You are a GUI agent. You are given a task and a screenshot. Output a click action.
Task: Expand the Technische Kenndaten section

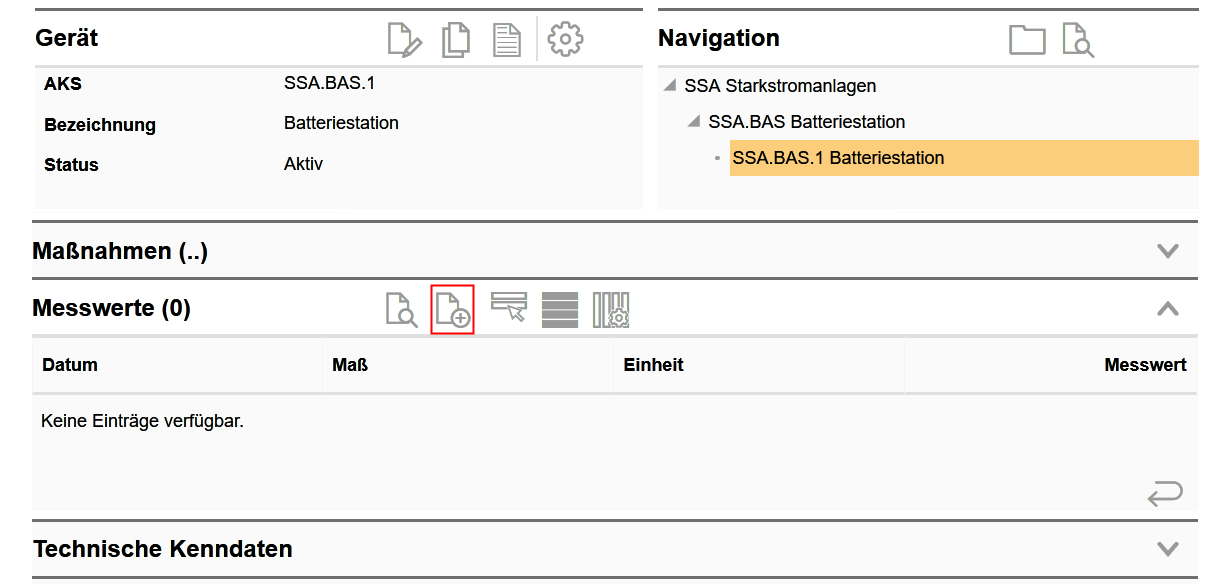coord(1167,549)
